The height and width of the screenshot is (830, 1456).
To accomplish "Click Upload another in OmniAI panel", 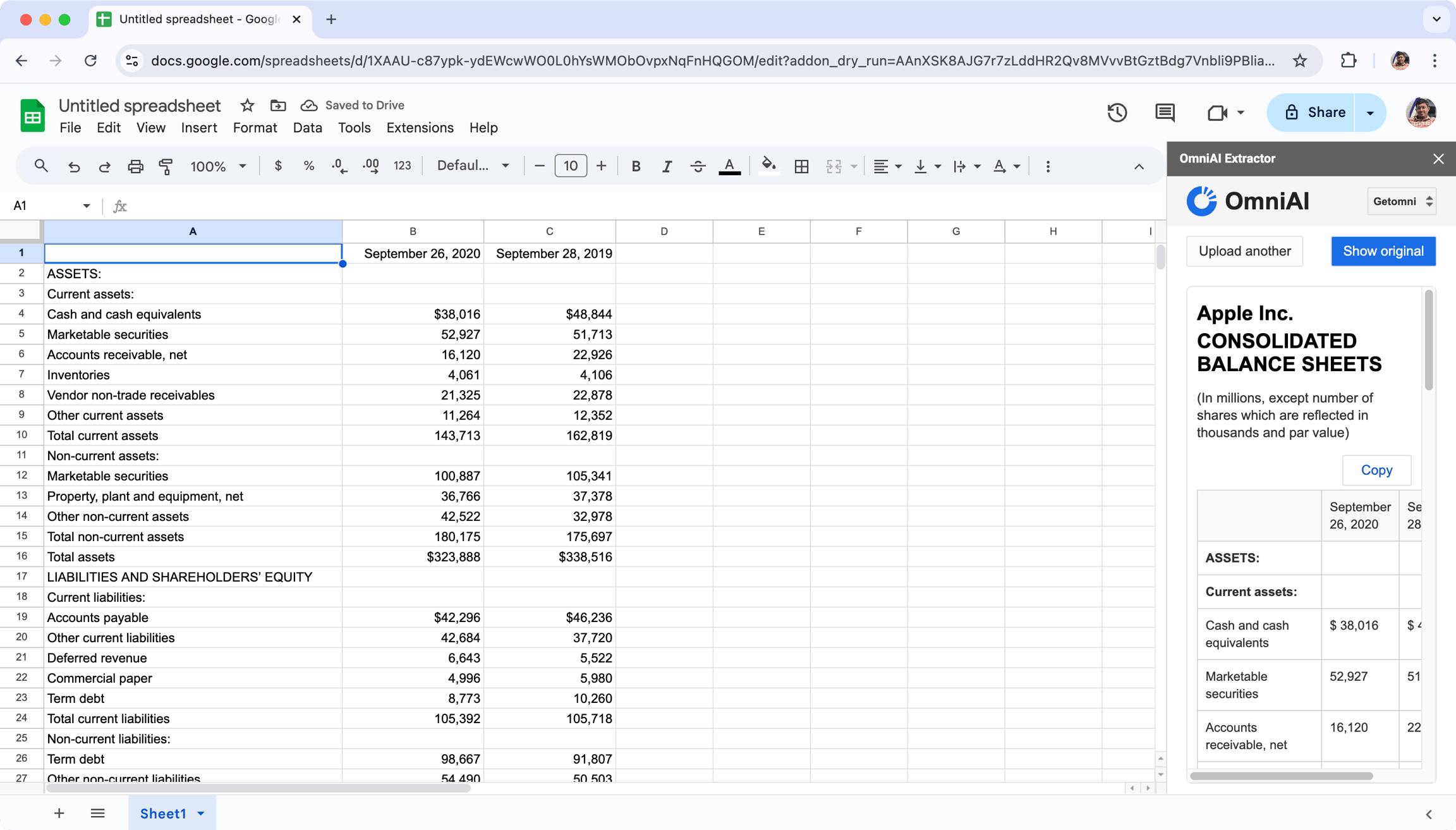I will (x=1244, y=251).
